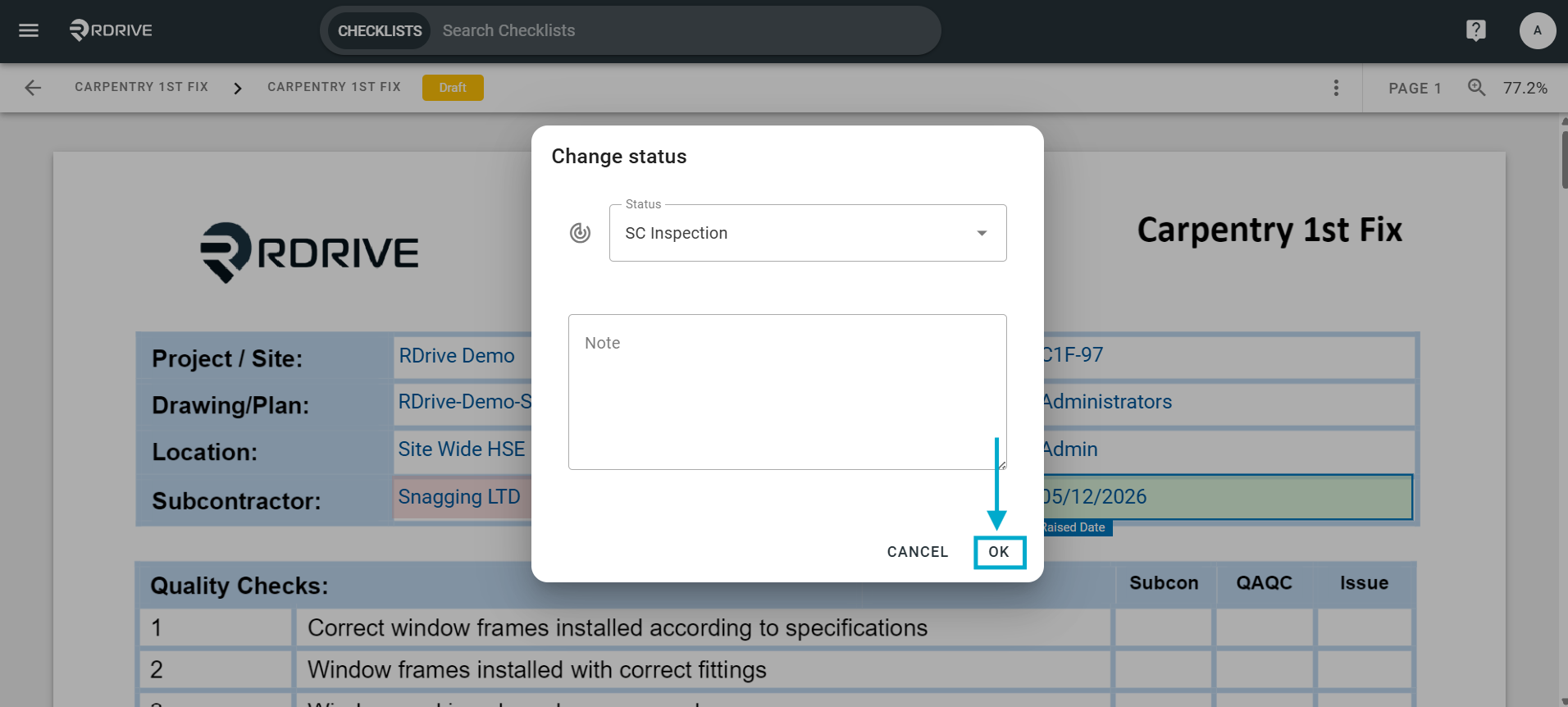Click the 05/12/2026 raised date field
The width and height of the screenshot is (1568, 707).
pos(1228,497)
